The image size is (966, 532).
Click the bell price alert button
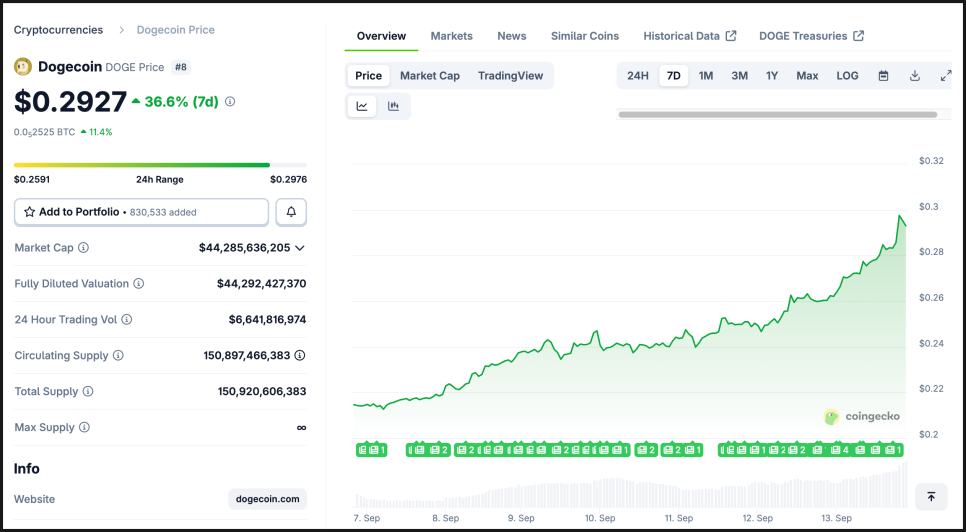click(291, 212)
